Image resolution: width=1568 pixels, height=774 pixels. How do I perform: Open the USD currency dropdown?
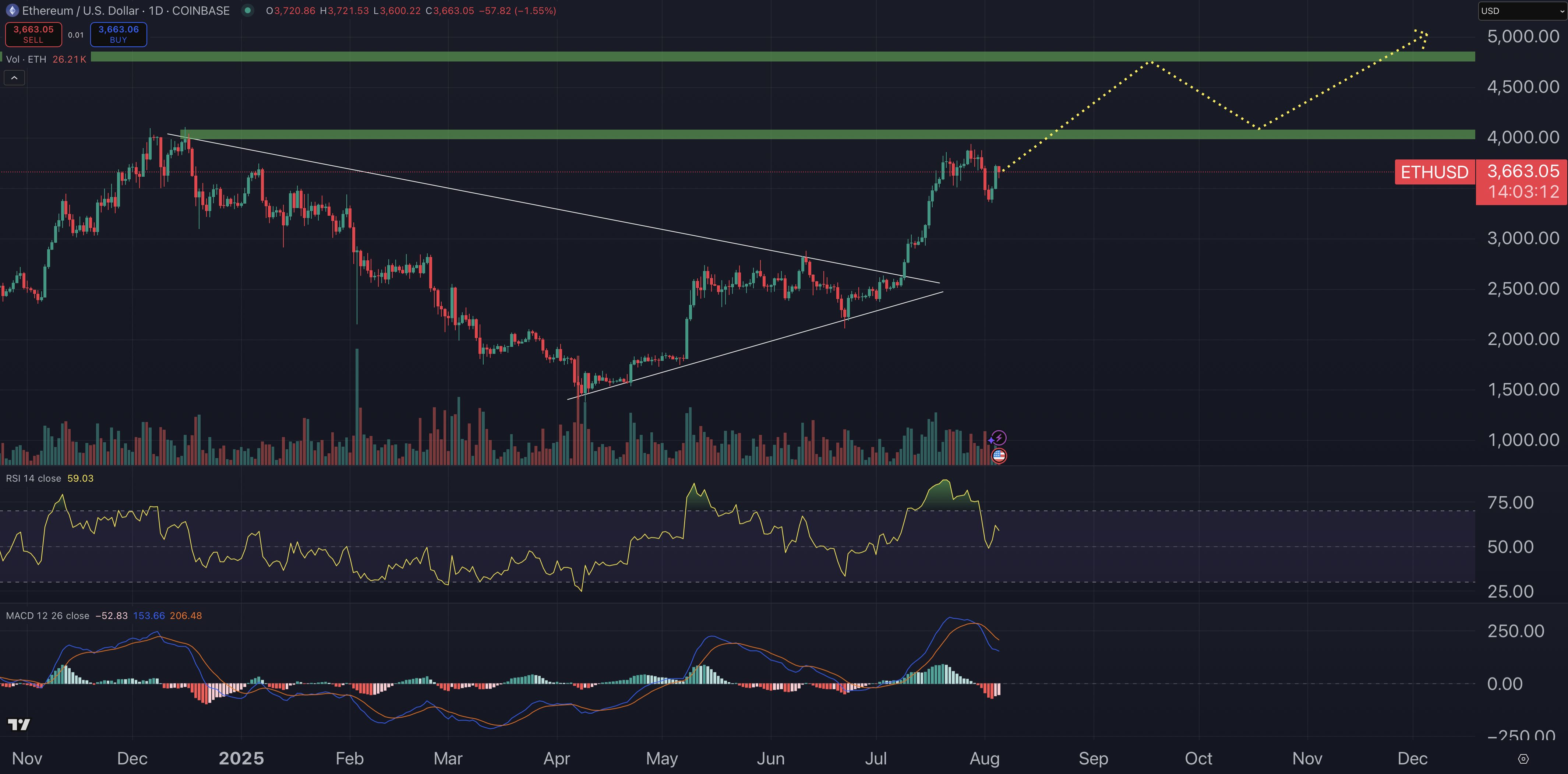pyautogui.click(x=1522, y=10)
